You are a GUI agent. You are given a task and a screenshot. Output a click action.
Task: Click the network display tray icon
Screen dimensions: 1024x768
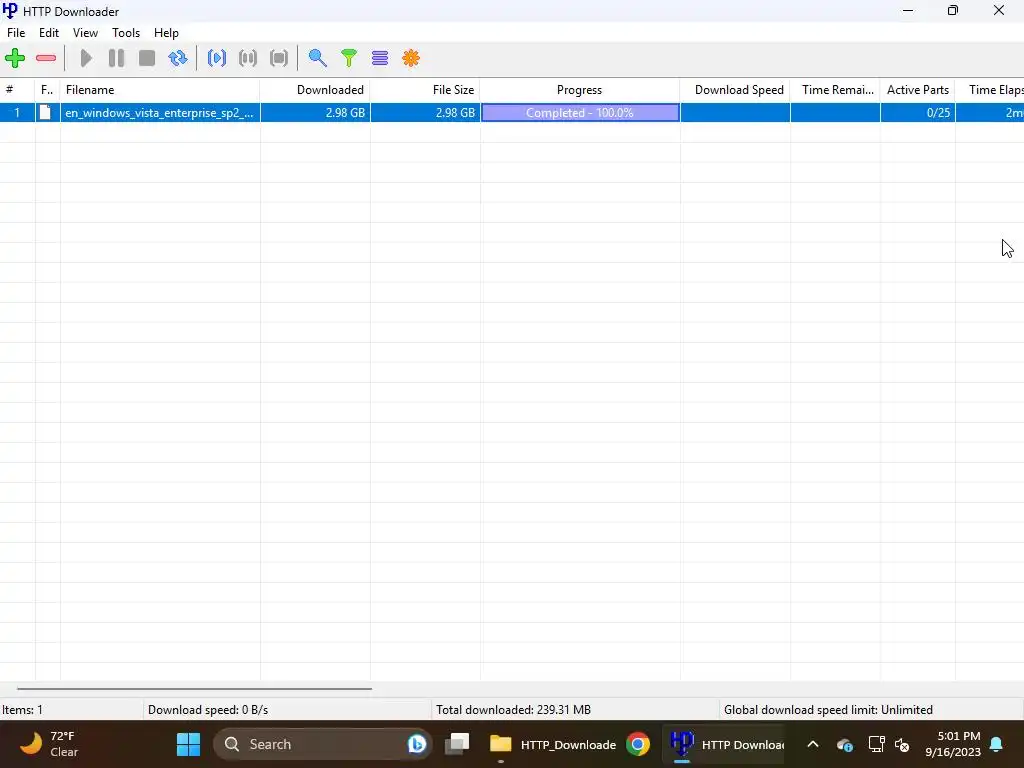point(876,744)
